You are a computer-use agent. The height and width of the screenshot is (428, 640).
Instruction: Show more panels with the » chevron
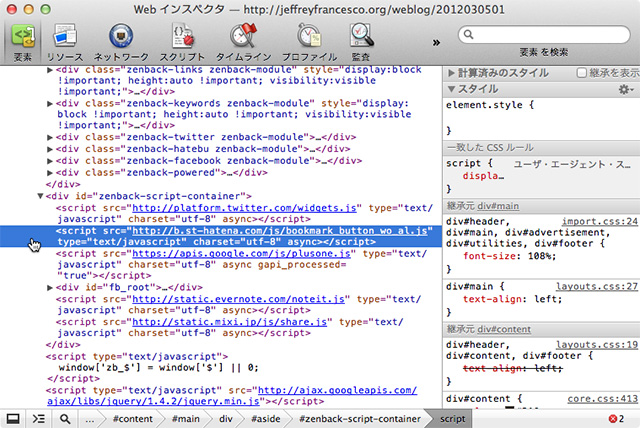tap(436, 42)
